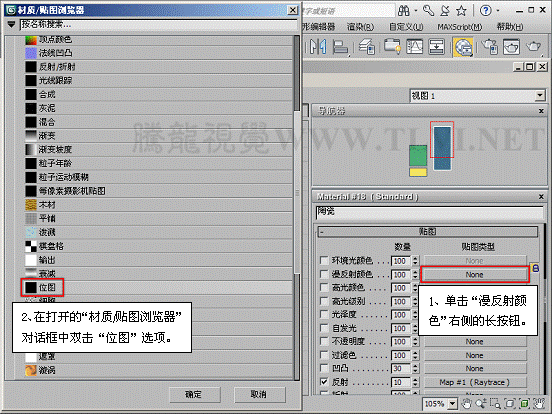Viewport: 552px width, 414px height.
Task: Select the Align tool icon
Action: (x=340, y=47)
